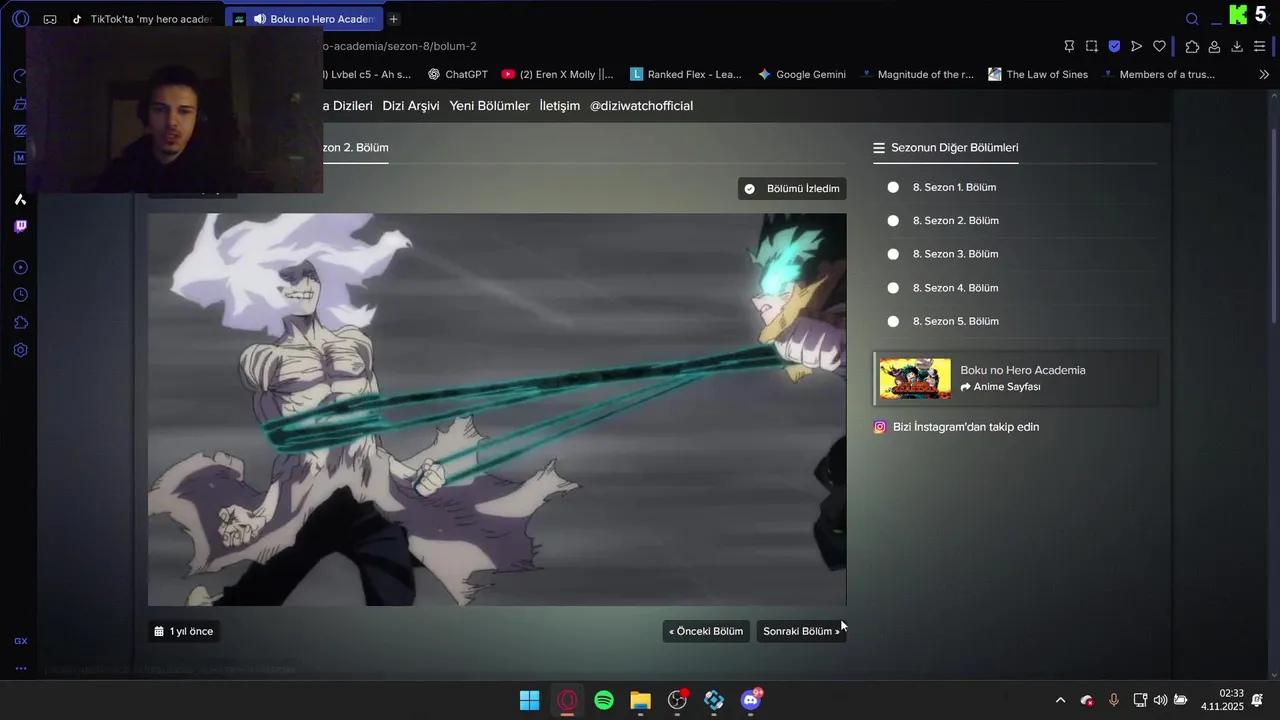
Task: Go to Sonraki Bölüm
Action: pyautogui.click(x=801, y=631)
